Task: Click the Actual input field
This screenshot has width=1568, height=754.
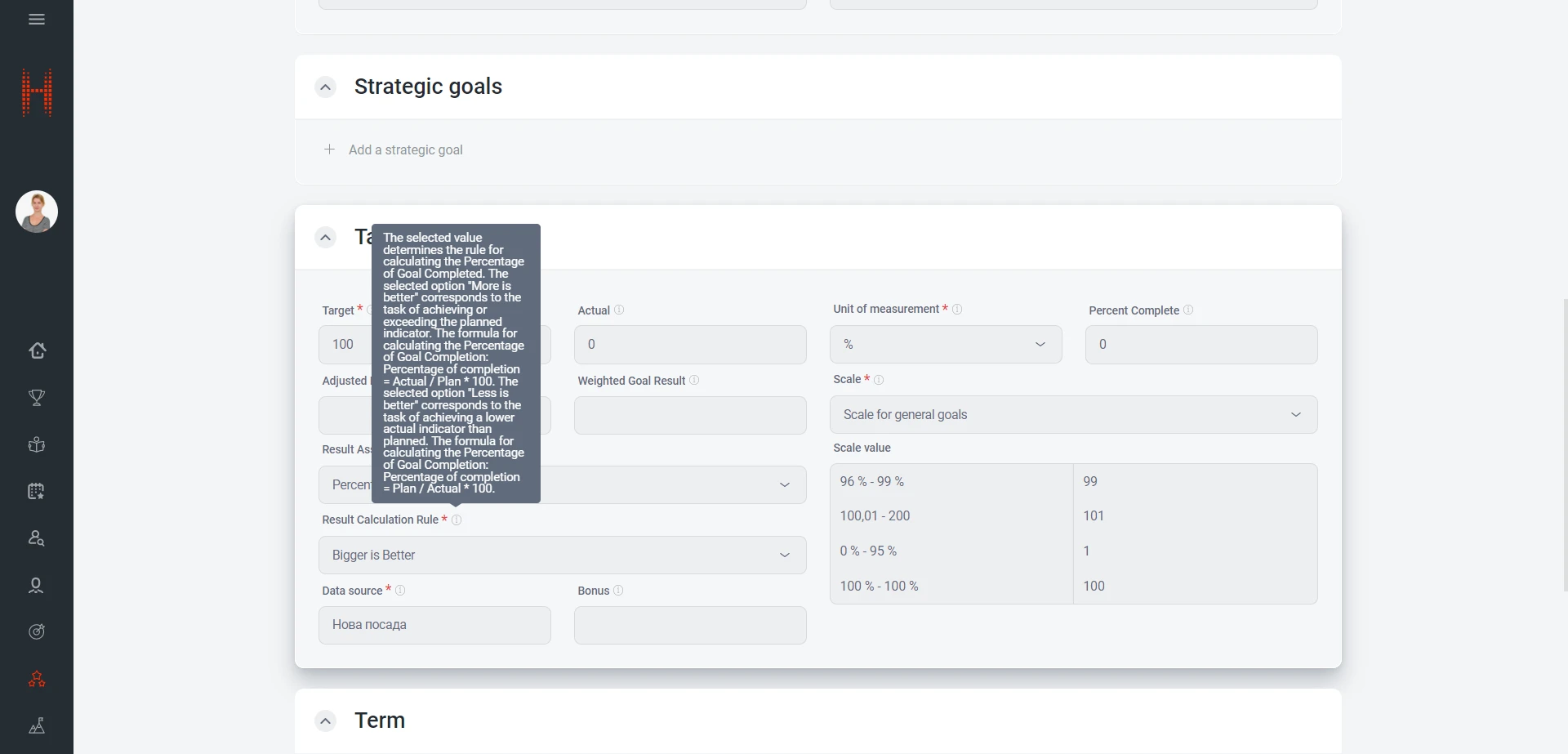Action: tap(689, 345)
